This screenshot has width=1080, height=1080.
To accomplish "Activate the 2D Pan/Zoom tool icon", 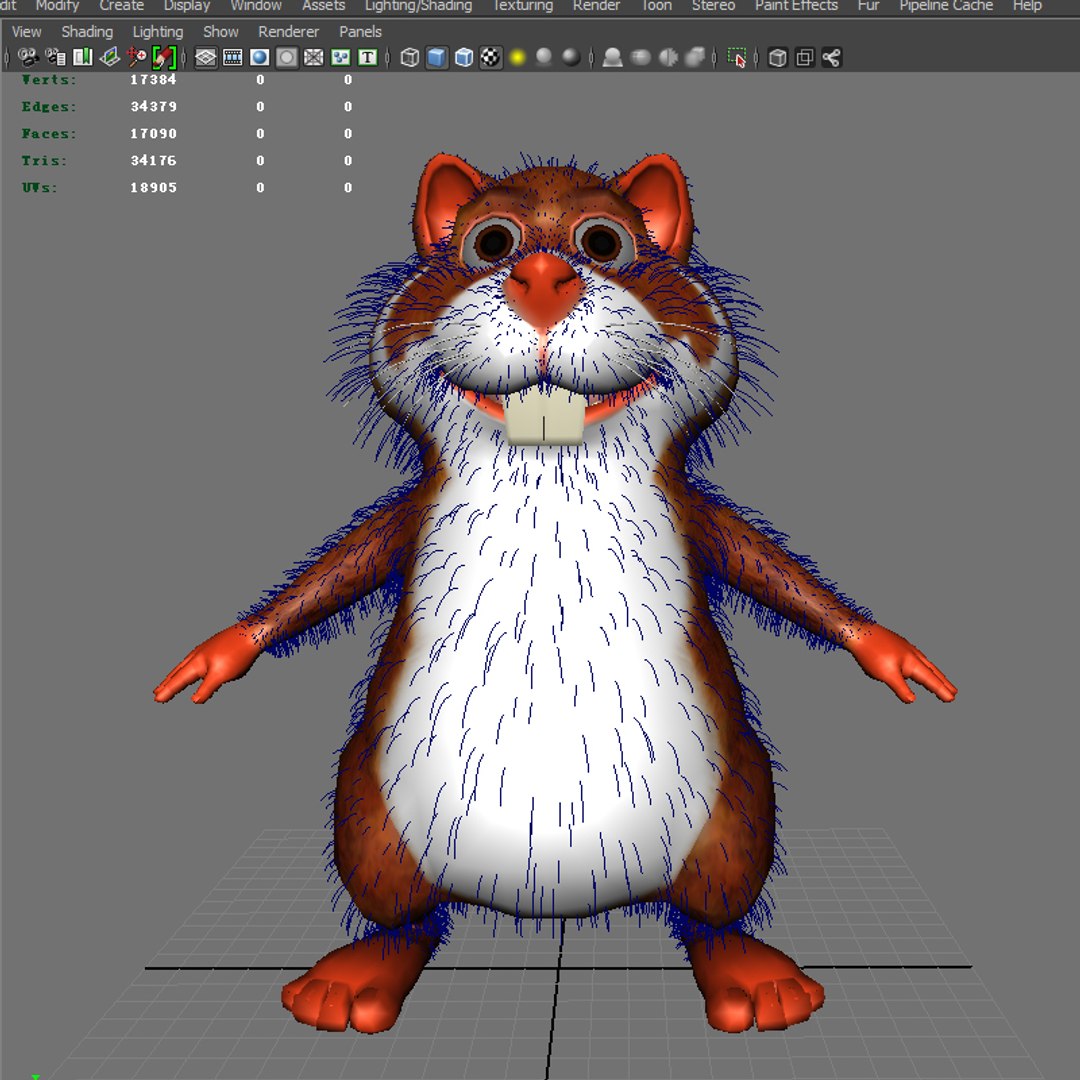I will pos(136,57).
